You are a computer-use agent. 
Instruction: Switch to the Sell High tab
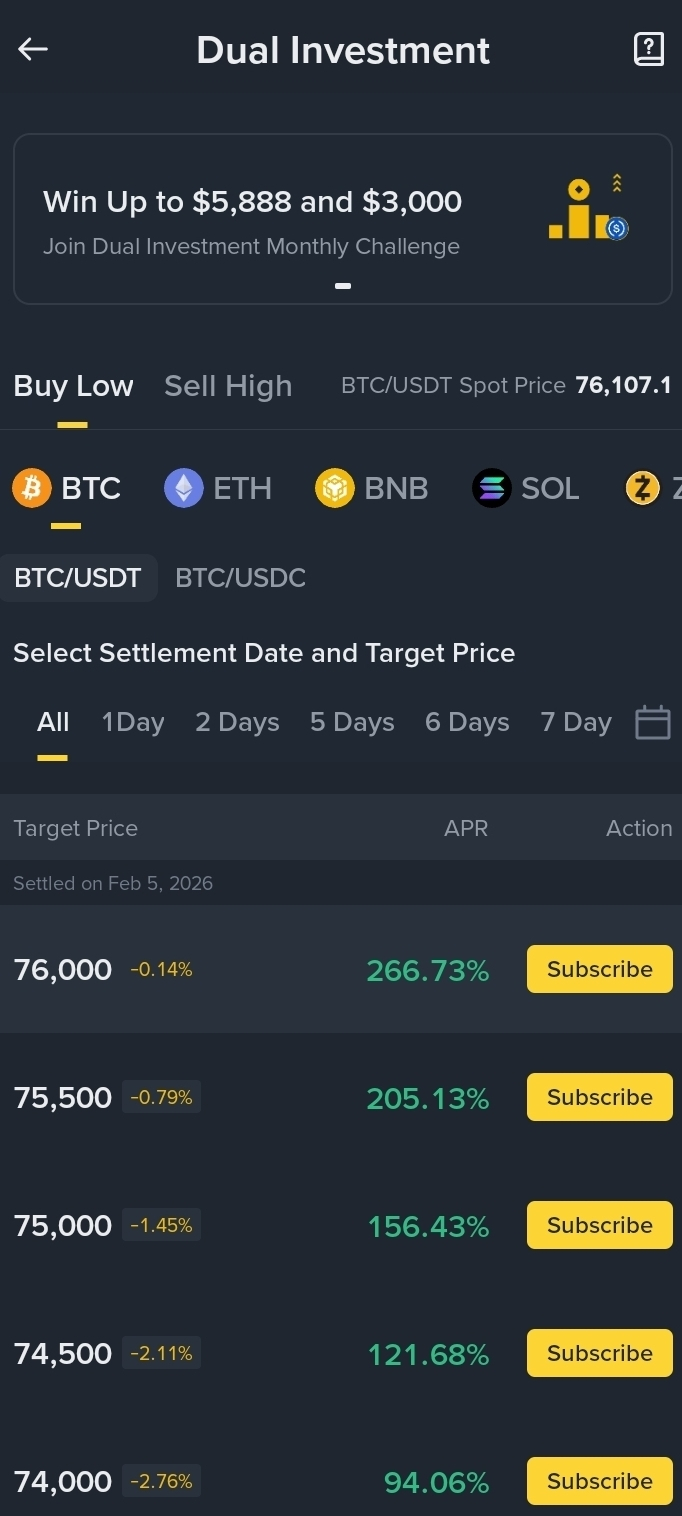point(228,386)
